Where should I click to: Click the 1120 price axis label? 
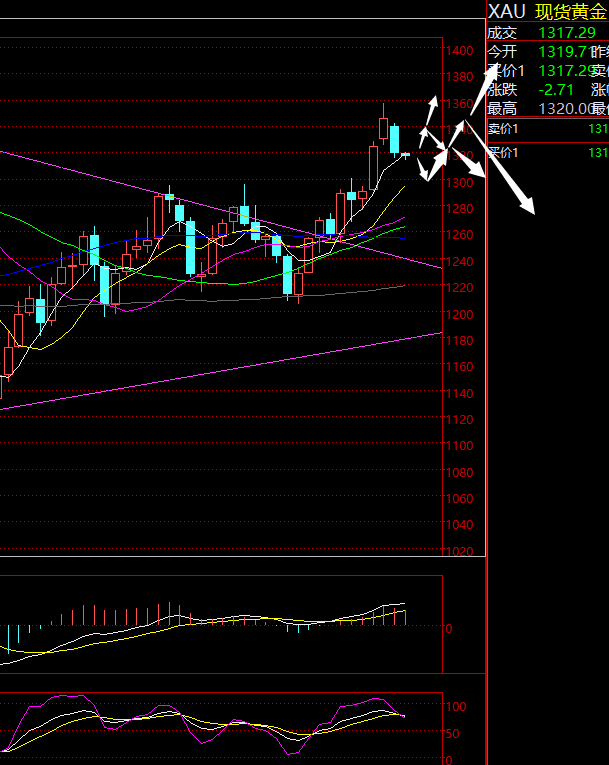click(x=460, y=420)
